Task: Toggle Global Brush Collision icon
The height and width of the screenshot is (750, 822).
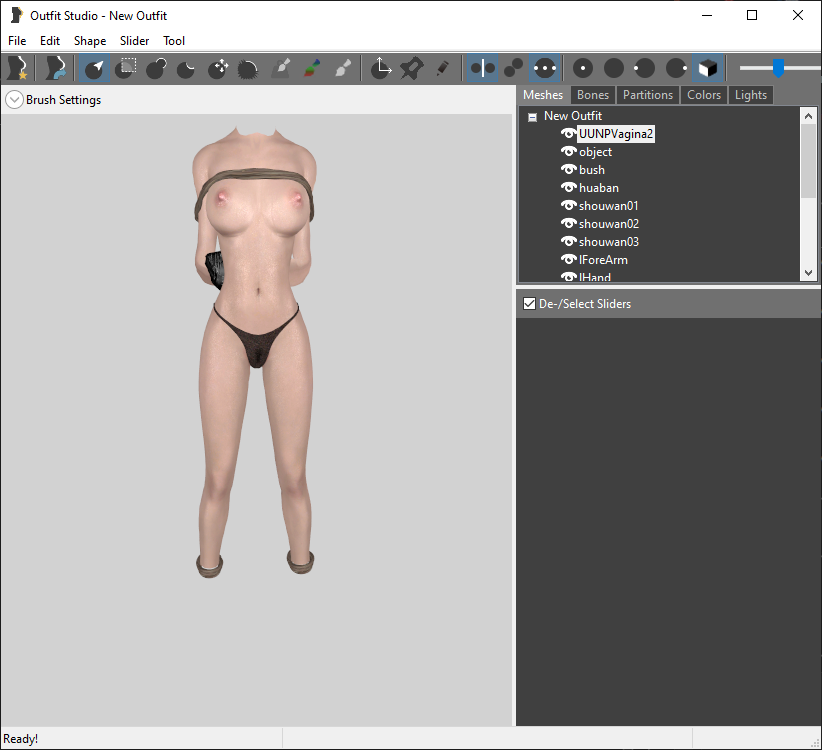Action: (545, 68)
